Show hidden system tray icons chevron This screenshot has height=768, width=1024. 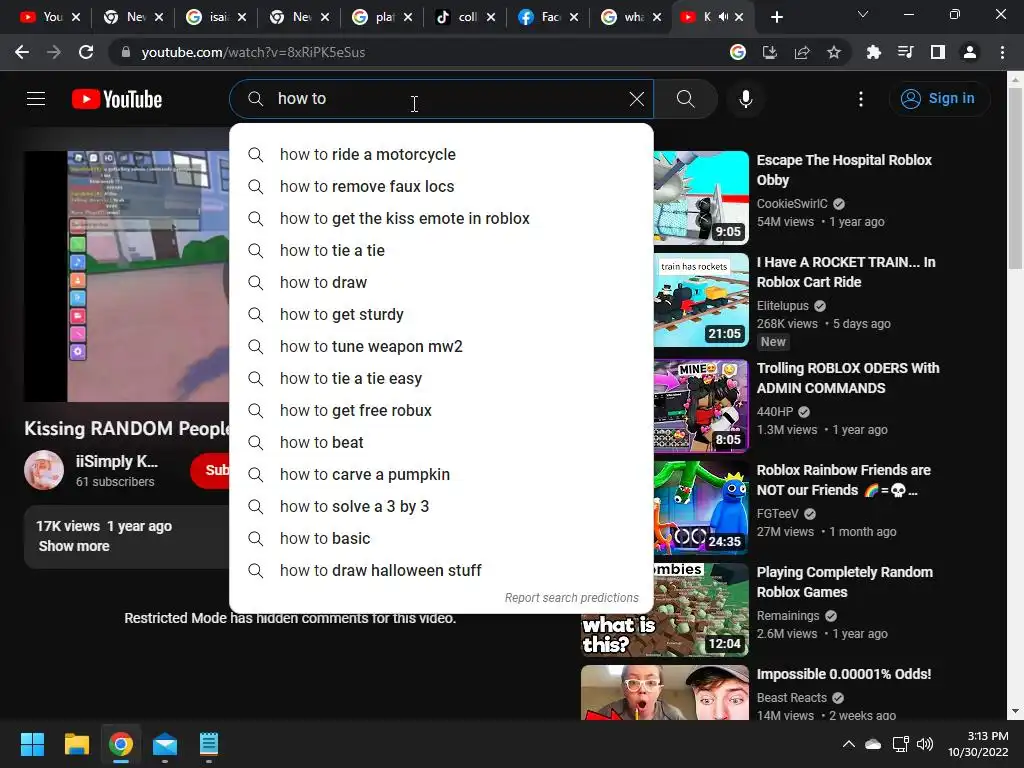[848, 744]
